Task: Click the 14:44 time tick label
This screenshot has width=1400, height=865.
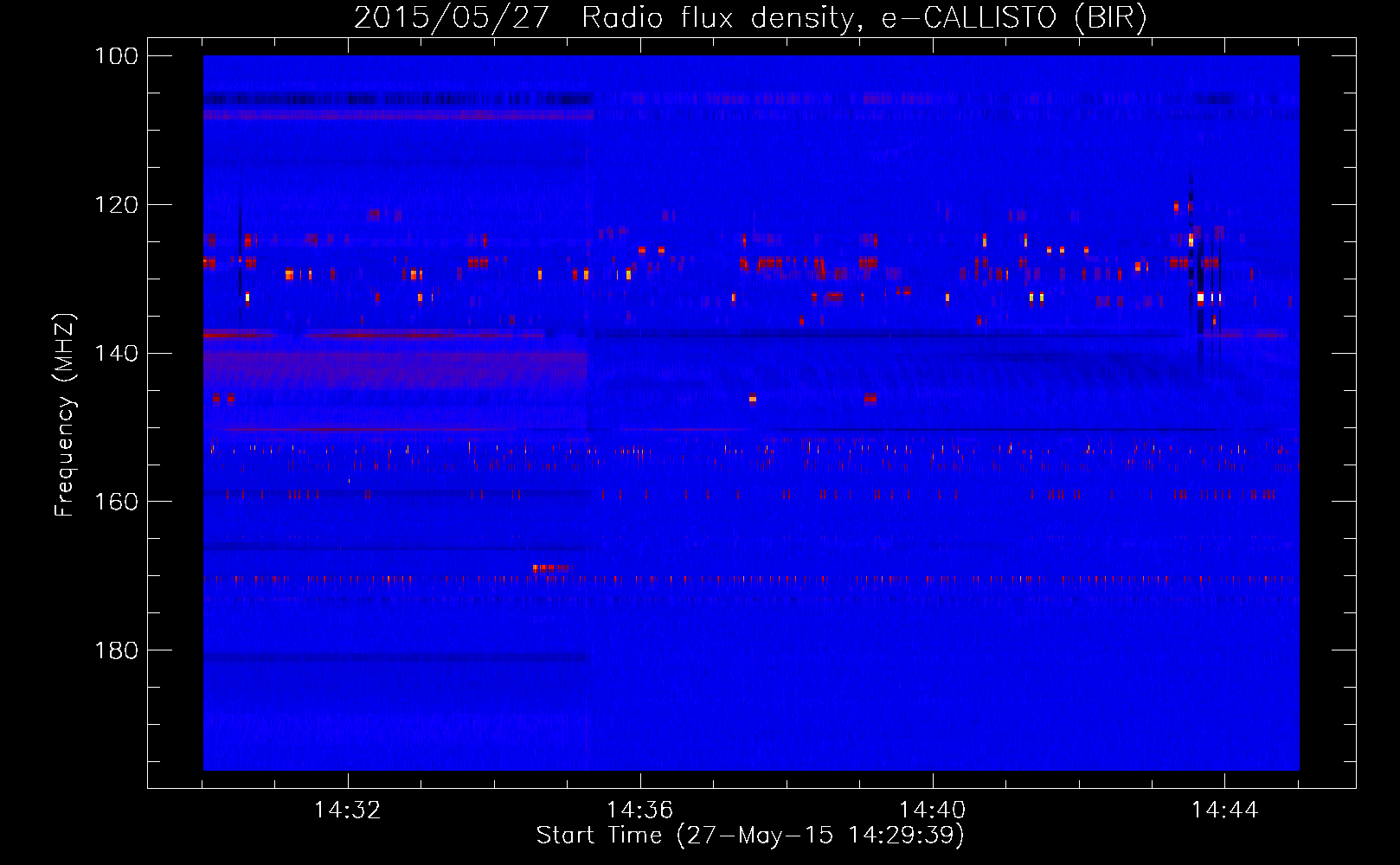Action: pyautogui.click(x=1225, y=811)
